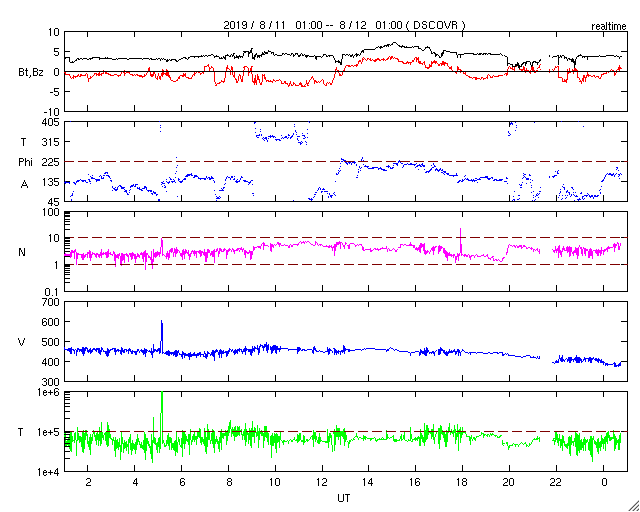Click the '8' hour tick on the UT axis
The image size is (640, 512).
[x=229, y=483]
